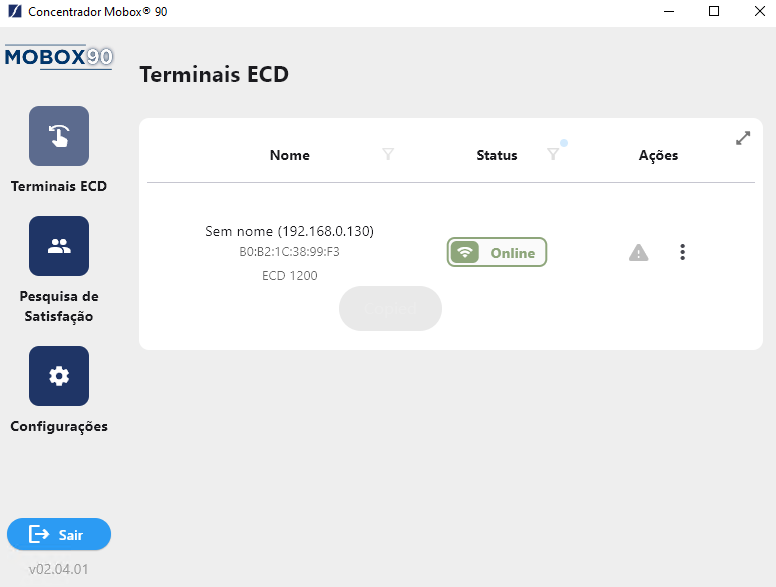Open the three-dot actions menu
Screen dimensions: 776x587
click(x=682, y=252)
